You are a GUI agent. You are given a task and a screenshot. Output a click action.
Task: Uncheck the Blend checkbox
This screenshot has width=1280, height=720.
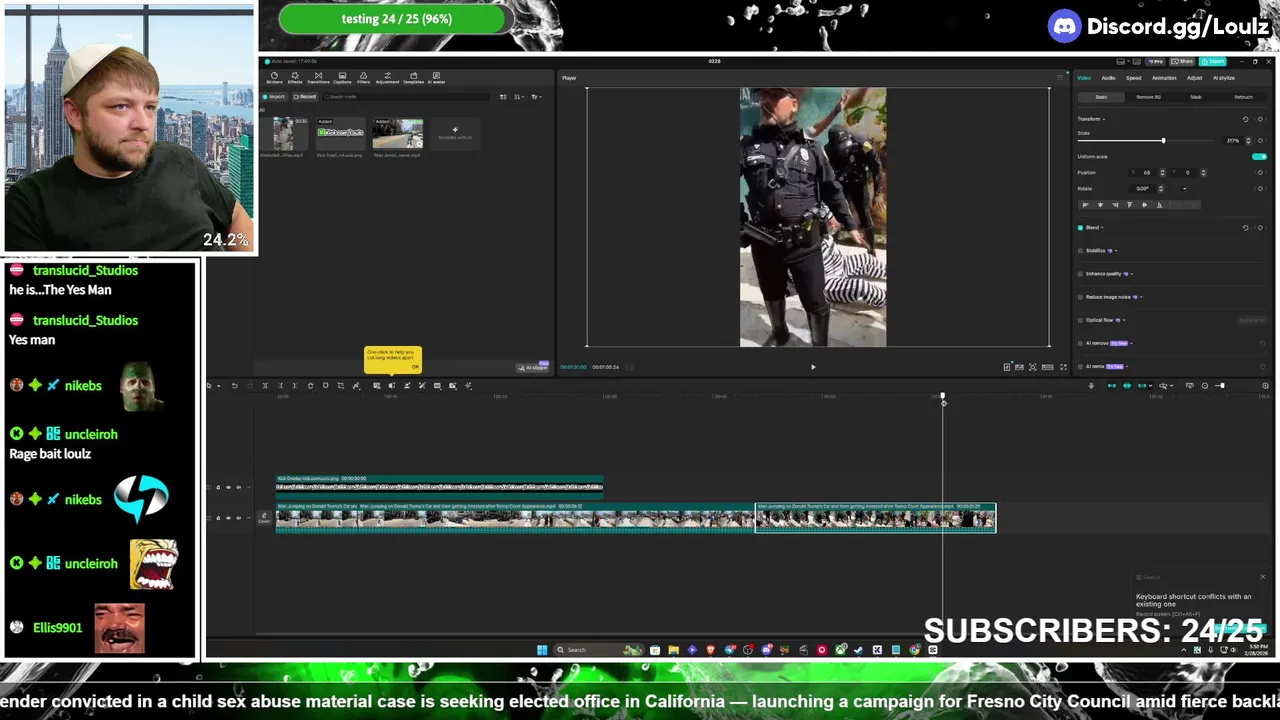1080,227
